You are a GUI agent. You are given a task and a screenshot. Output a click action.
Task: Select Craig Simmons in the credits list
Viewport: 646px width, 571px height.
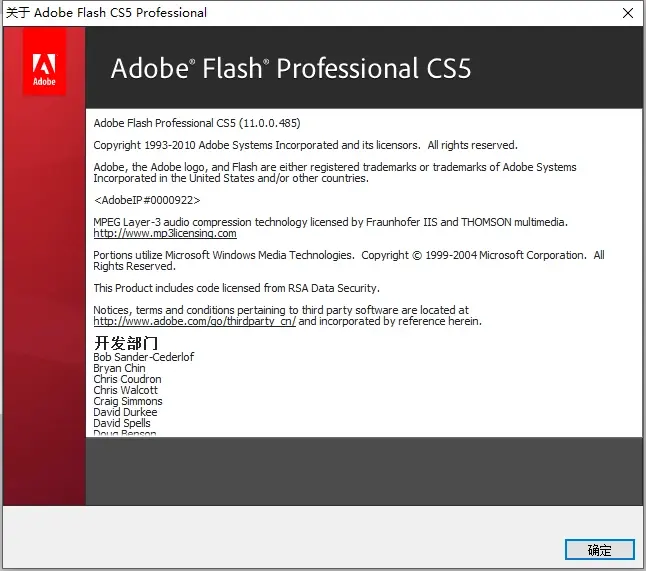point(128,401)
